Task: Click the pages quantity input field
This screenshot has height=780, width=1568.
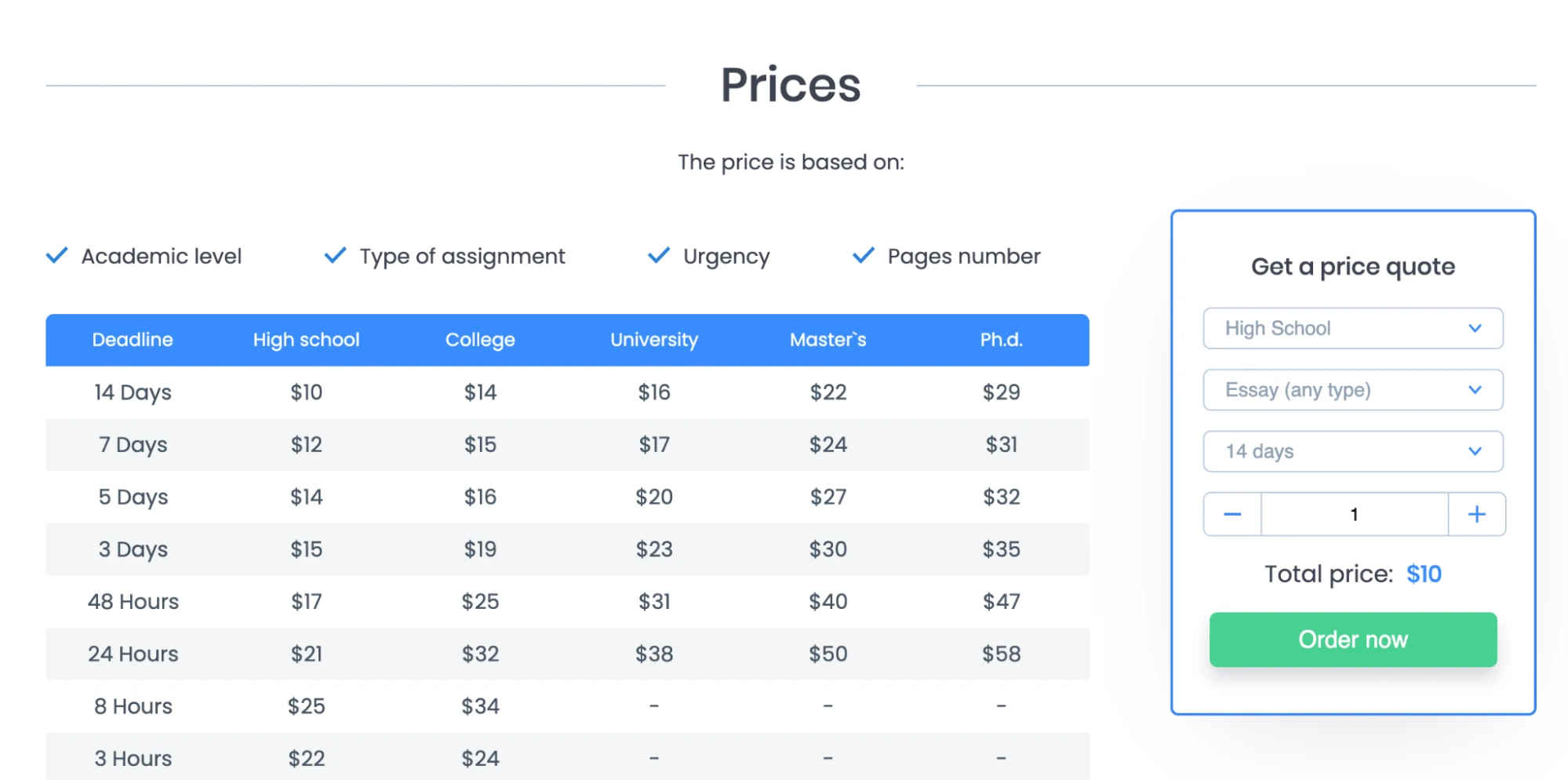Action: [x=1354, y=514]
